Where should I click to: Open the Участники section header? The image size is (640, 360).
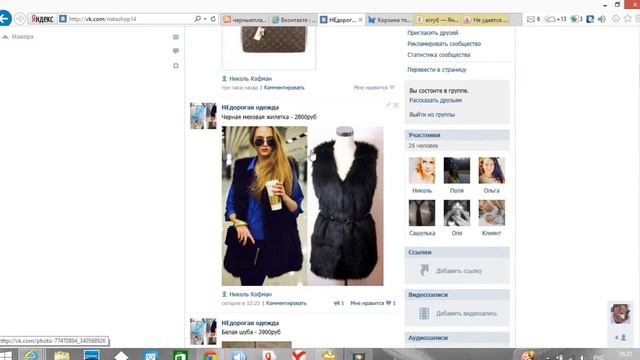[457, 135]
